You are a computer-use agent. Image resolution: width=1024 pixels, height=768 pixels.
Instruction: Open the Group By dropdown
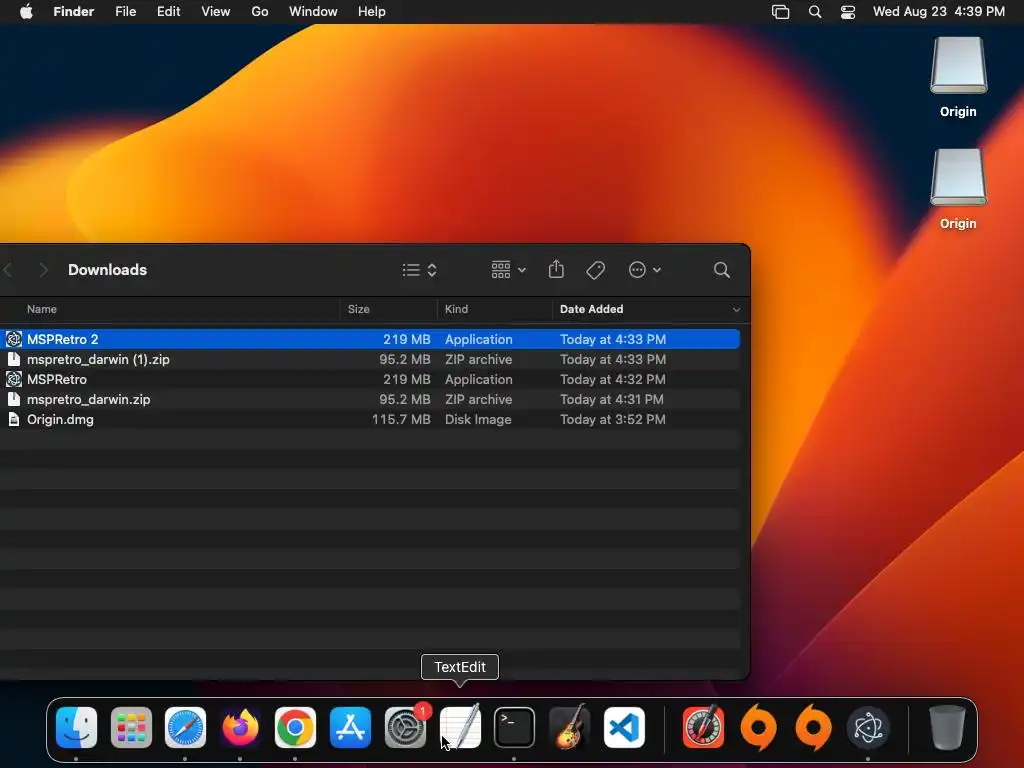click(509, 270)
